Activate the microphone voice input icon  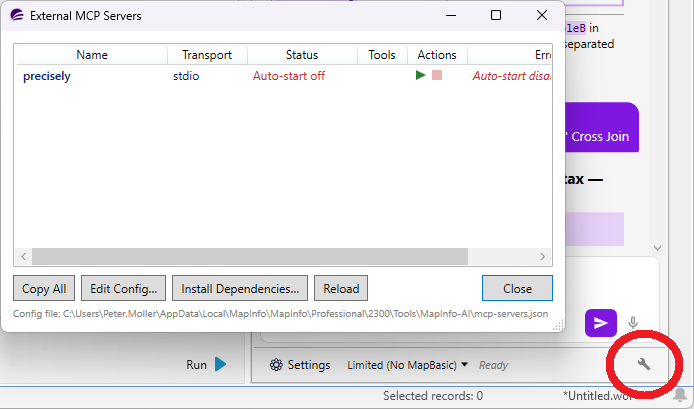633,323
